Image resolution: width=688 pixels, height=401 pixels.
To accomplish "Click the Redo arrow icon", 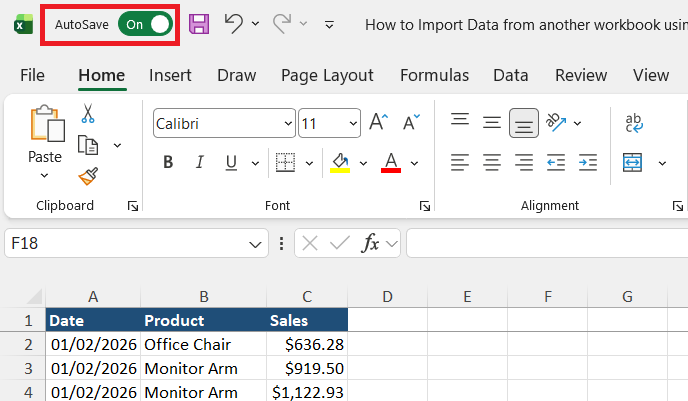I will 282,24.
